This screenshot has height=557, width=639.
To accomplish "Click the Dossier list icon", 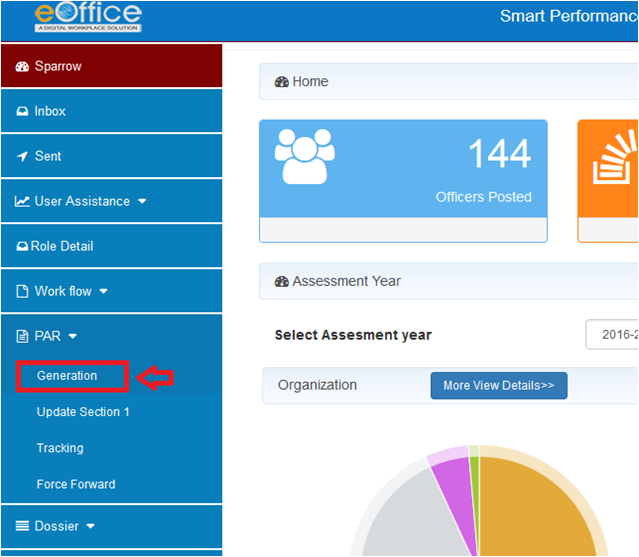I will tap(22, 526).
